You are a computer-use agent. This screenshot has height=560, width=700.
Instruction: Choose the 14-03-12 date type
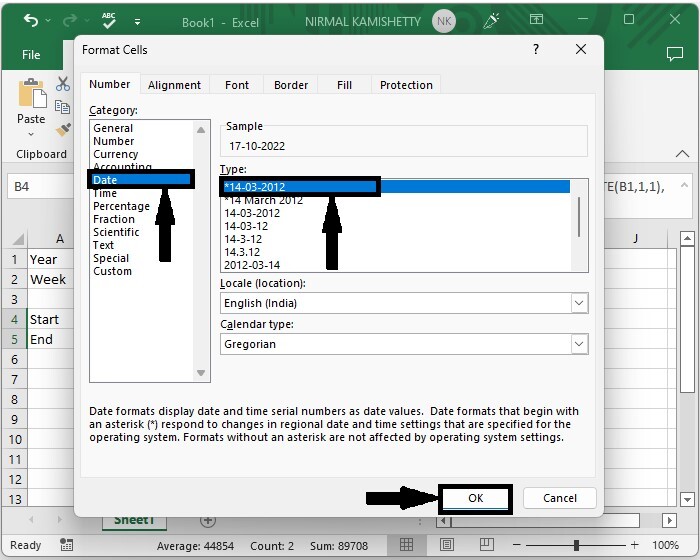click(246, 226)
